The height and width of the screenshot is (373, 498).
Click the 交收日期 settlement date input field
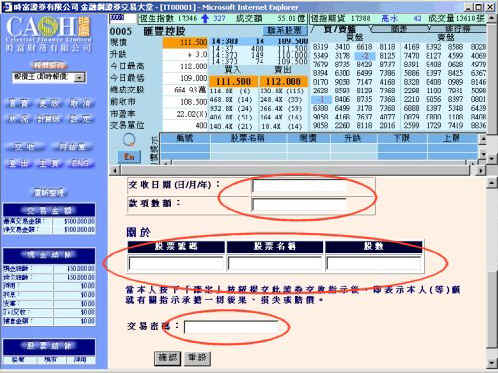[299, 186]
